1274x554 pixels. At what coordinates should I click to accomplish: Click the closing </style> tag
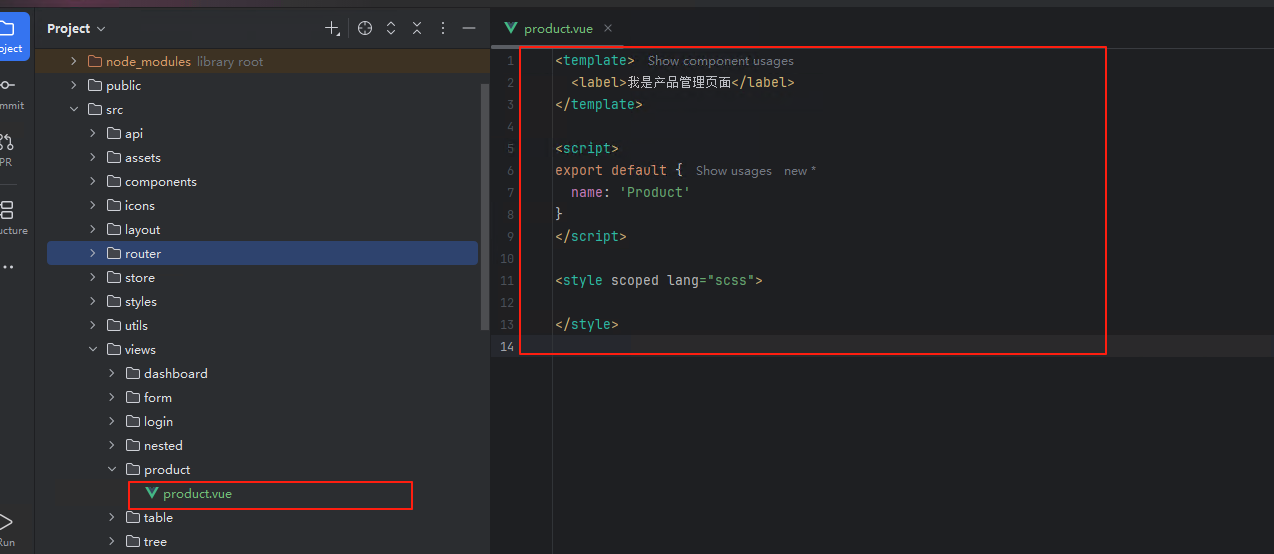pos(587,325)
